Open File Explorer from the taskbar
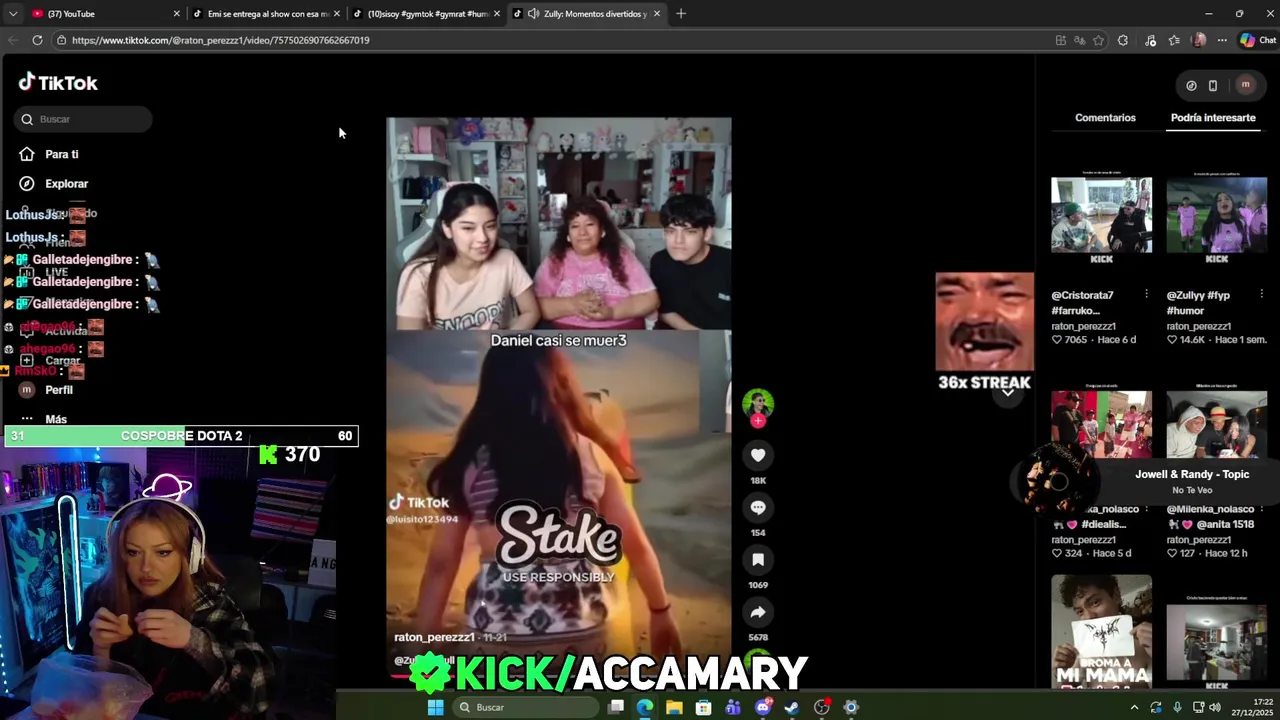Viewport: 1280px width, 720px height. pyautogui.click(x=674, y=707)
